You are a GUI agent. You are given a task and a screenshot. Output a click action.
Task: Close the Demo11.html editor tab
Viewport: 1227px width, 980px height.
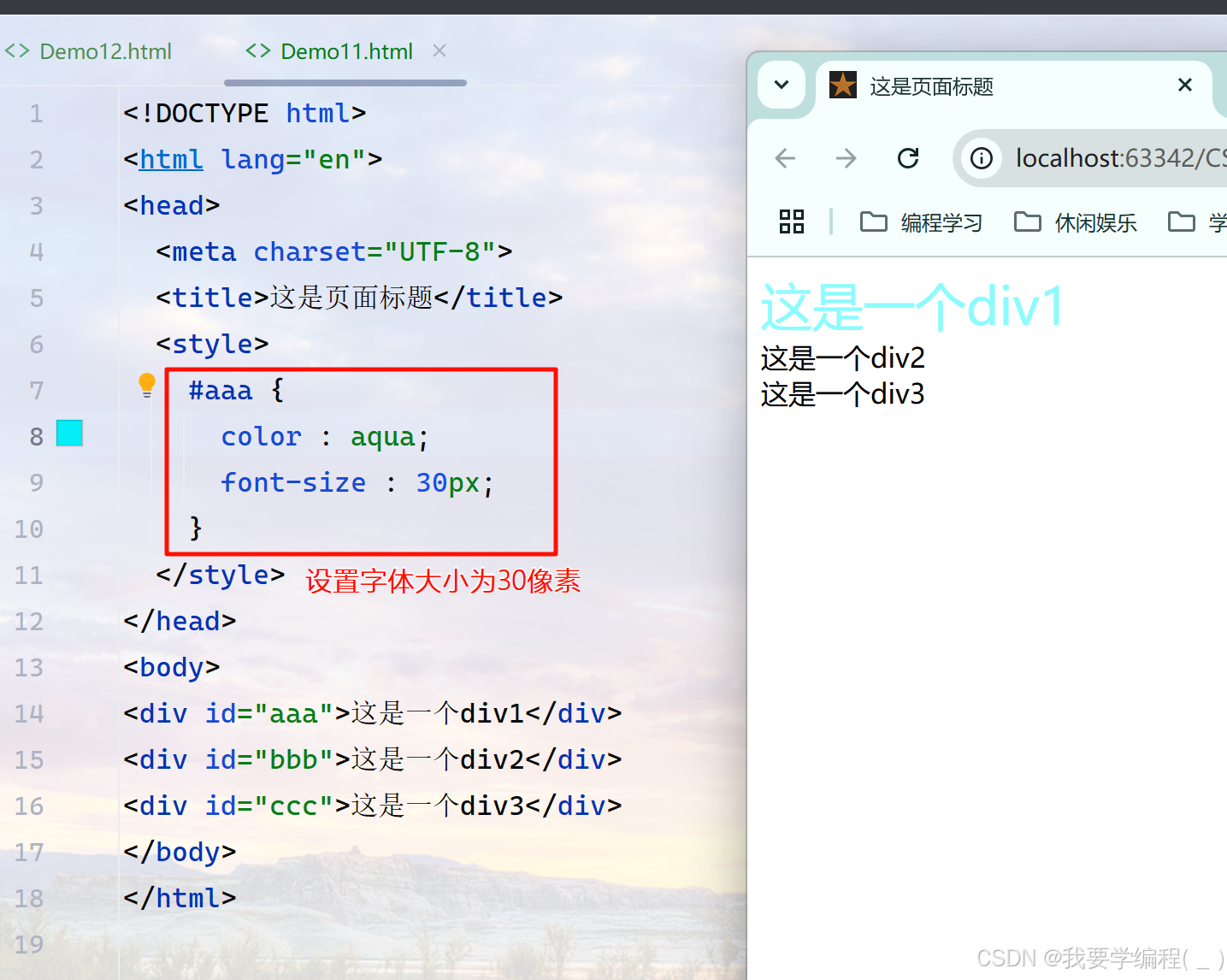pos(439,50)
